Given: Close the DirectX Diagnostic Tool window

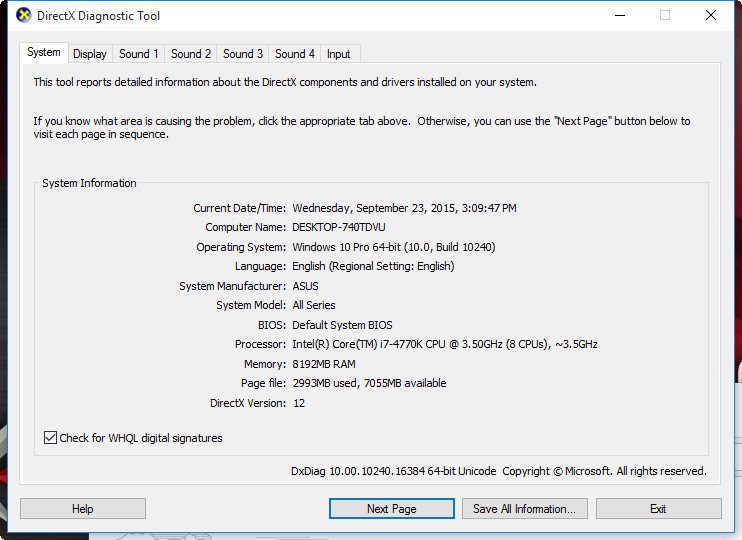Looking at the screenshot, I should pos(711,16).
